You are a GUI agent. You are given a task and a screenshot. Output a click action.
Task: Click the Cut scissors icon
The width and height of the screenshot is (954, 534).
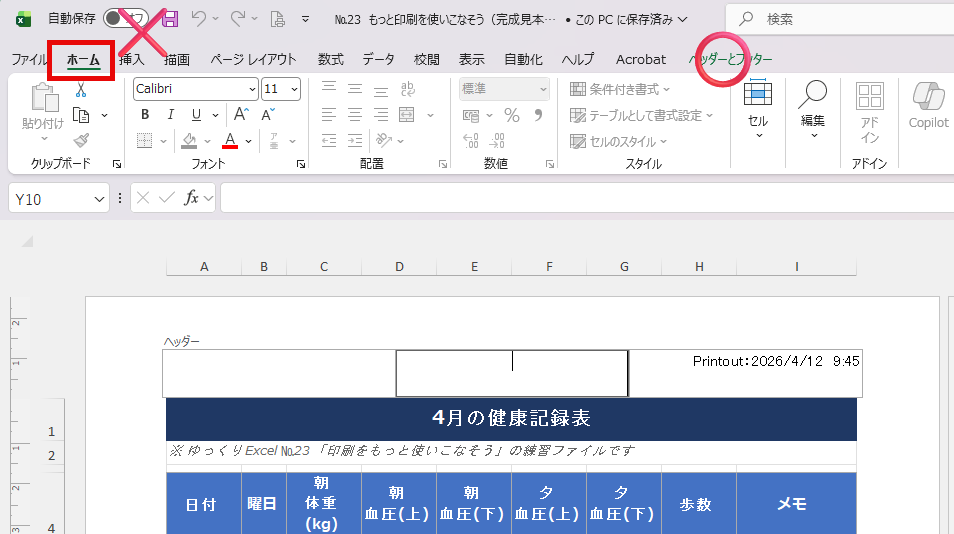coord(81,90)
